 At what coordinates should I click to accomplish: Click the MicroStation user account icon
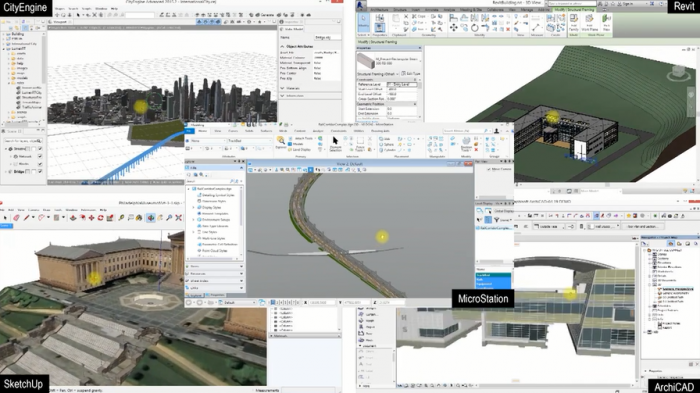tap(496, 131)
